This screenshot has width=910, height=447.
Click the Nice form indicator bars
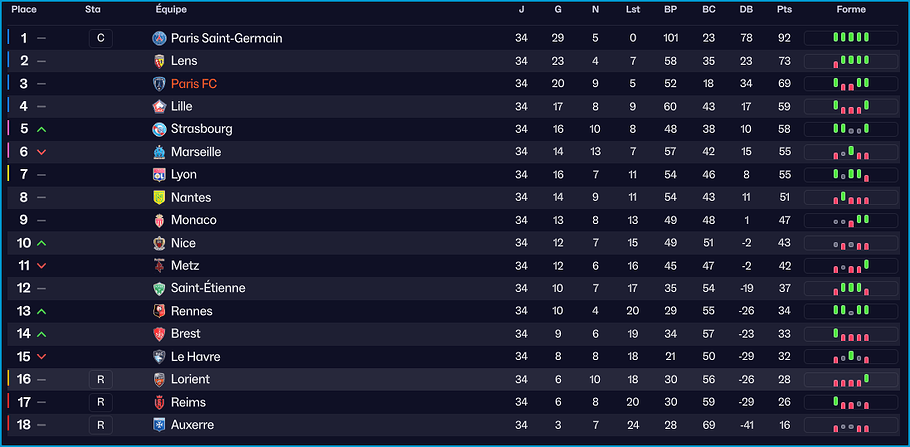851,243
